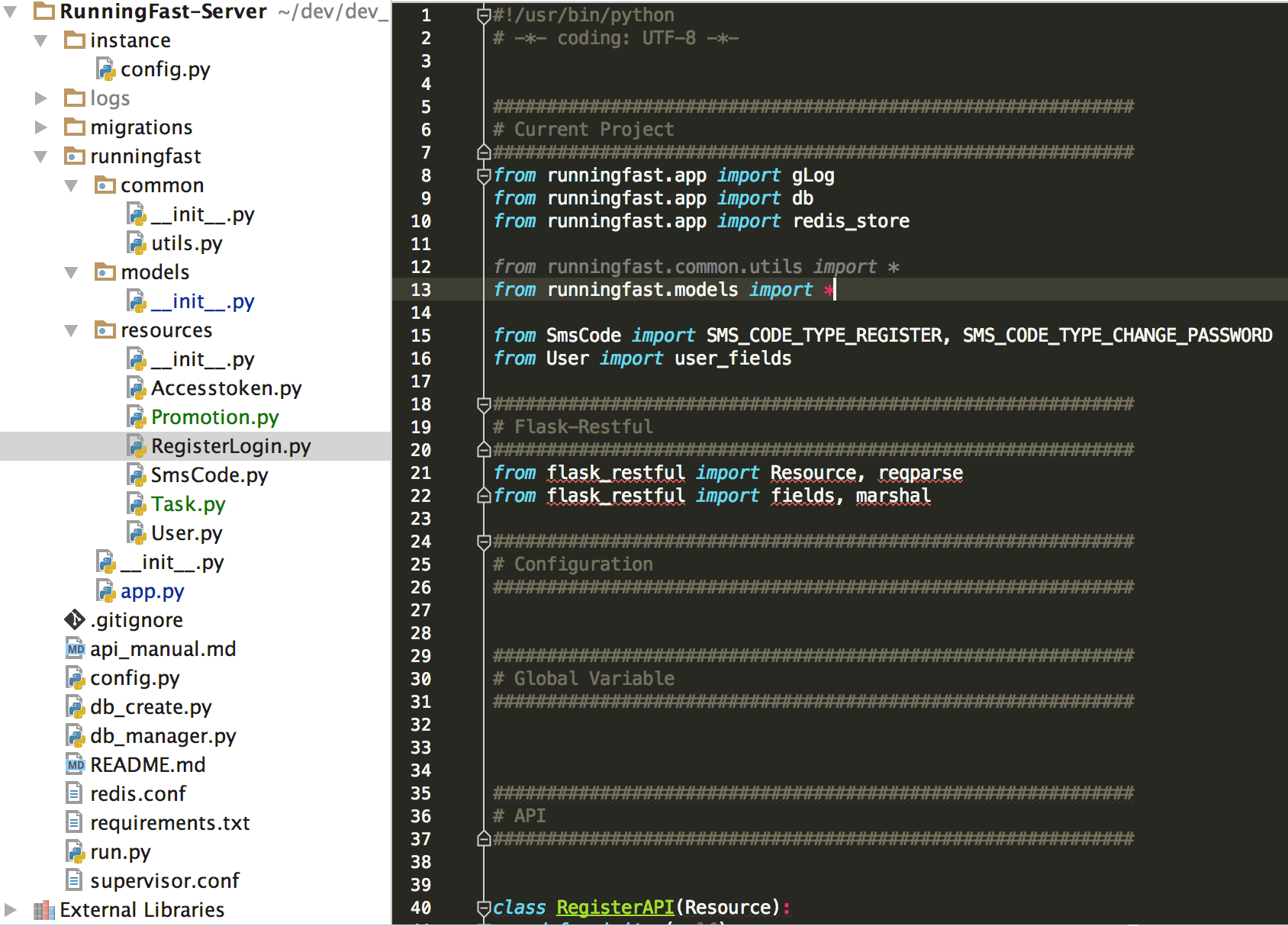This screenshot has width=1288, height=926.
Task: Open __init__.py under the resources folder
Action: (x=202, y=359)
